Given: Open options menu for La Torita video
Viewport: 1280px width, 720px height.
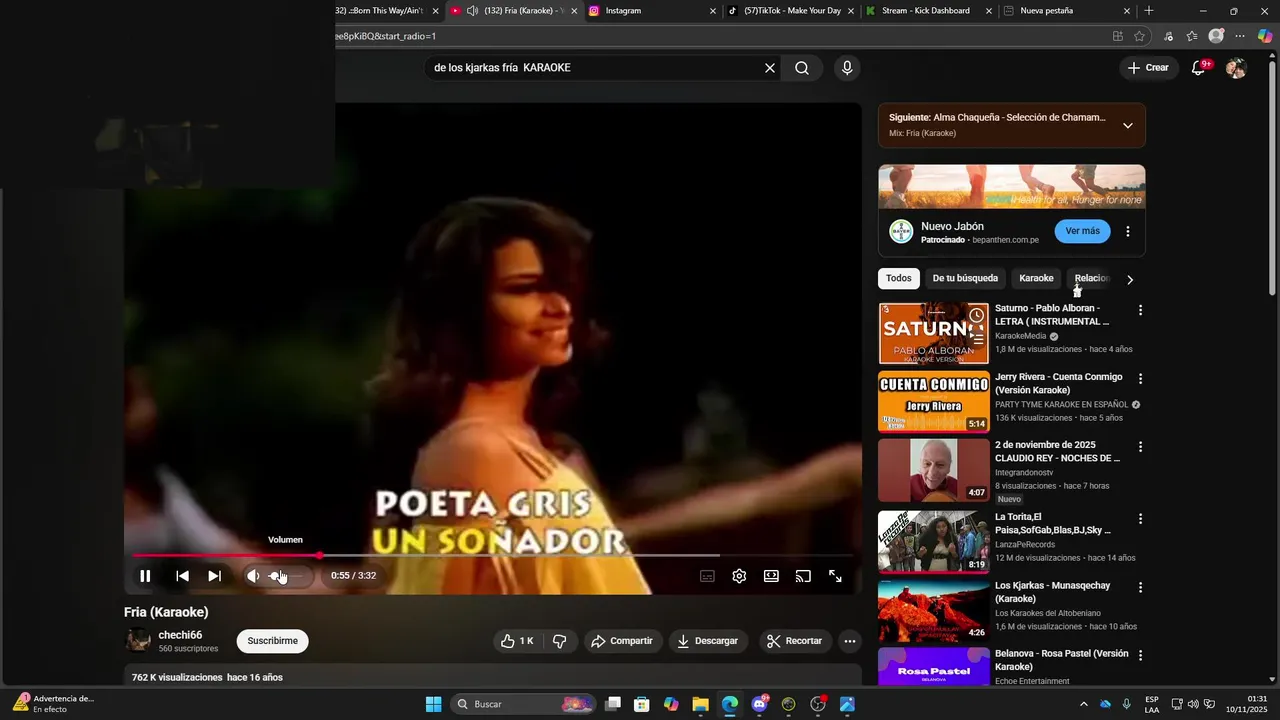Looking at the screenshot, I should point(1140,519).
